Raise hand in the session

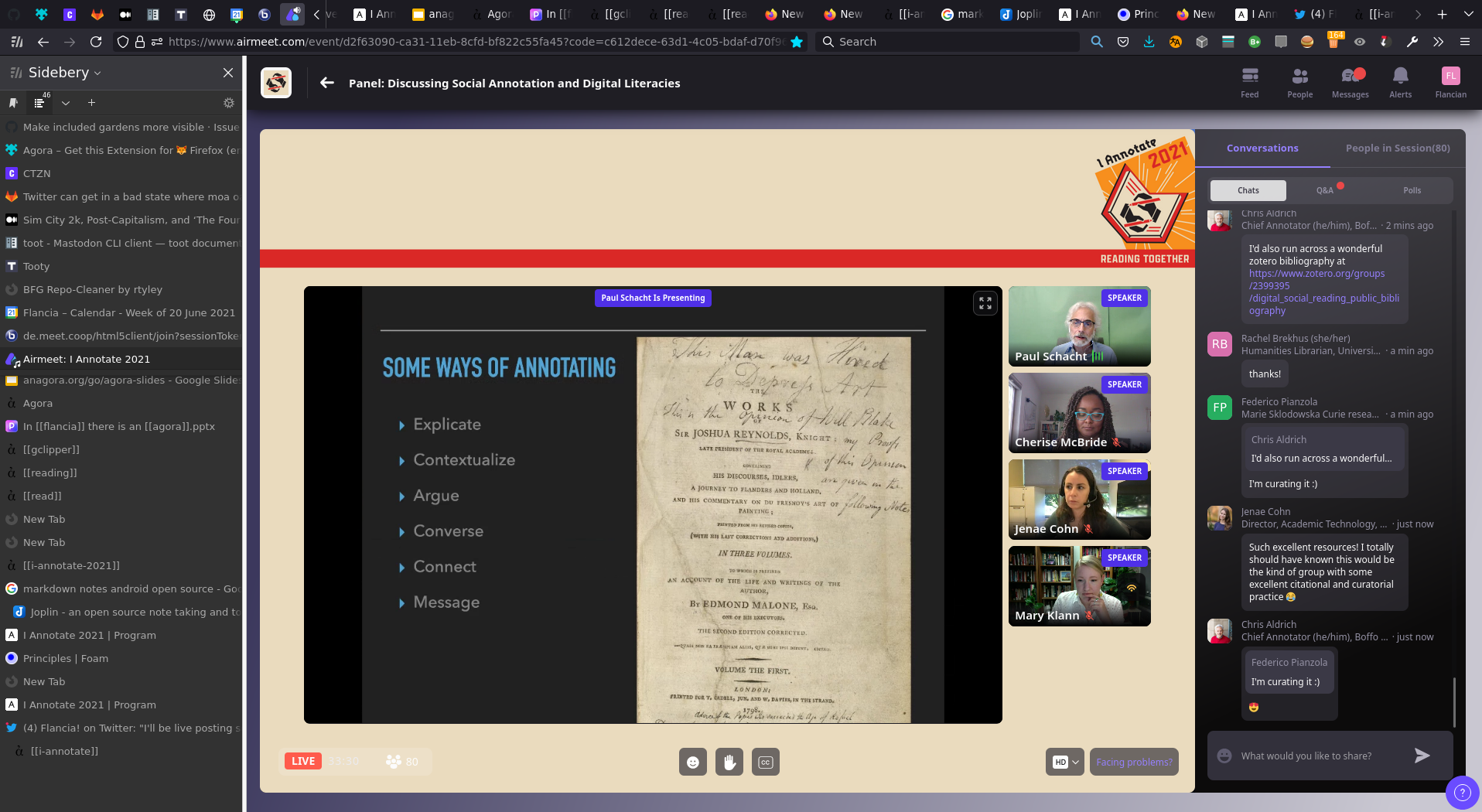pos(729,762)
